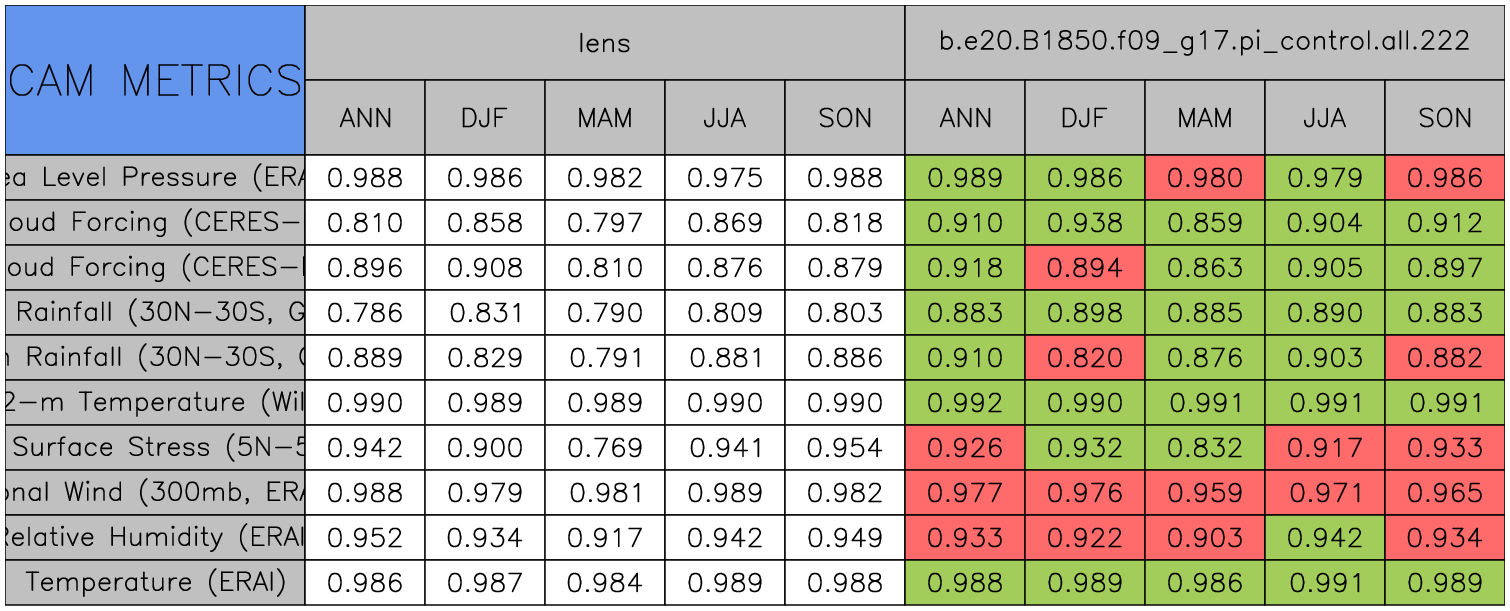The image size is (1510, 611).
Task: Click the b.e20.B1850.f09_g17.pi_control.all.222 header
Action: [1204, 42]
